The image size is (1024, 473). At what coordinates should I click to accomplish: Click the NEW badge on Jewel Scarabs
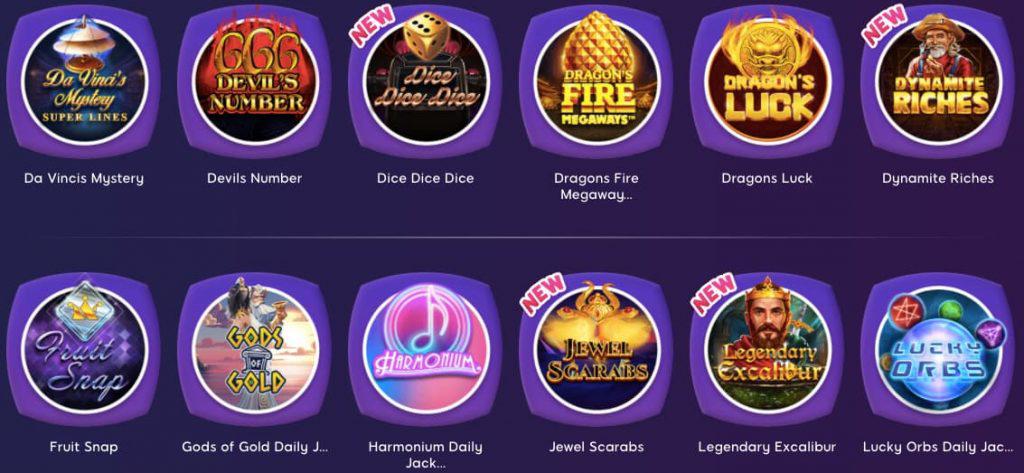click(543, 294)
